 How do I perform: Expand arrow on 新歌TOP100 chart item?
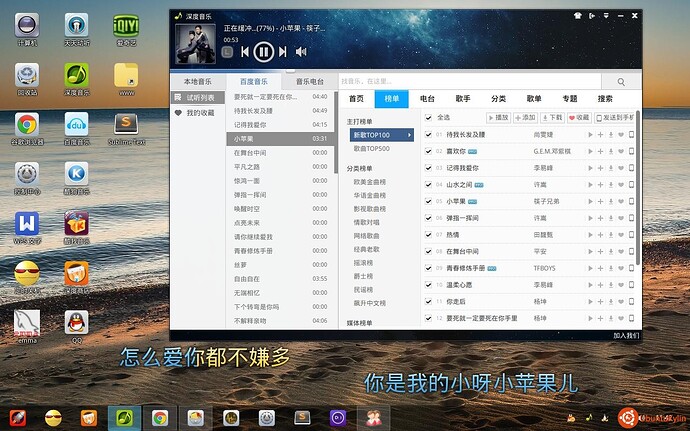click(x=409, y=135)
